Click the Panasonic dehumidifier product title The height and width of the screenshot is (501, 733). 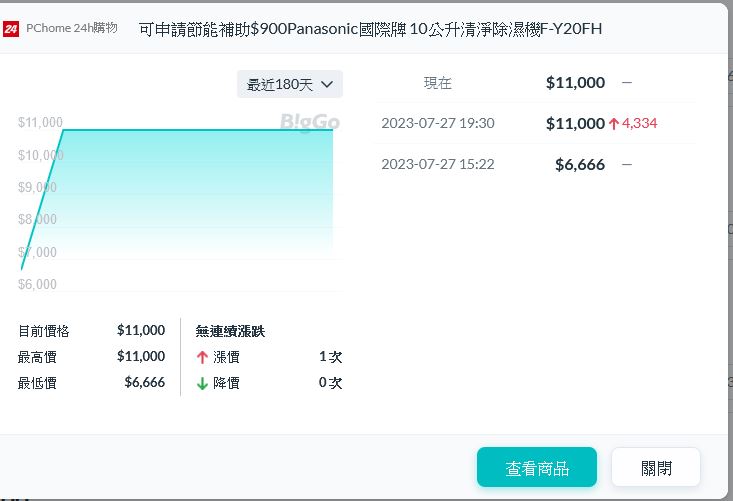tap(370, 29)
